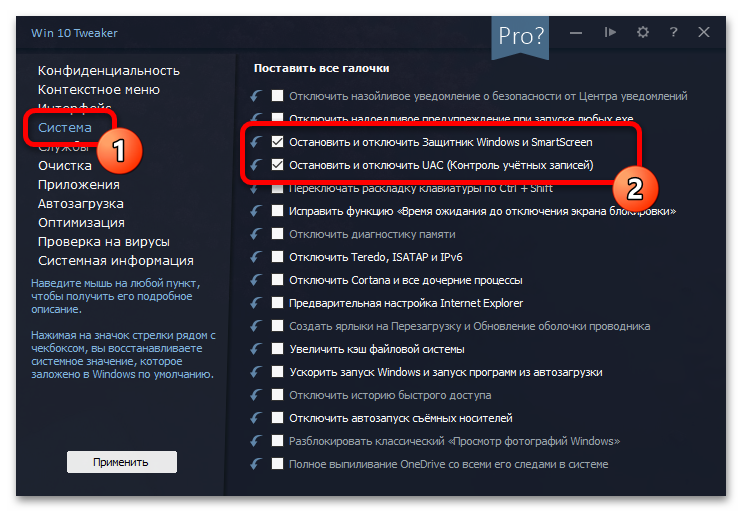Screen dimensions: 742x512
Task: Restore default arrow for кэш файловой системы option
Action: tap(256, 349)
